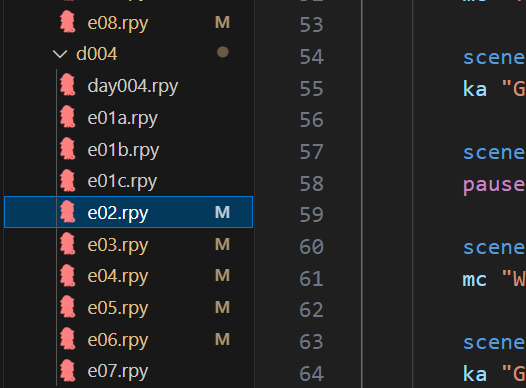Click the Ren'Py icon beside e02.rpy
This screenshot has width=526, height=388.
pos(68,212)
